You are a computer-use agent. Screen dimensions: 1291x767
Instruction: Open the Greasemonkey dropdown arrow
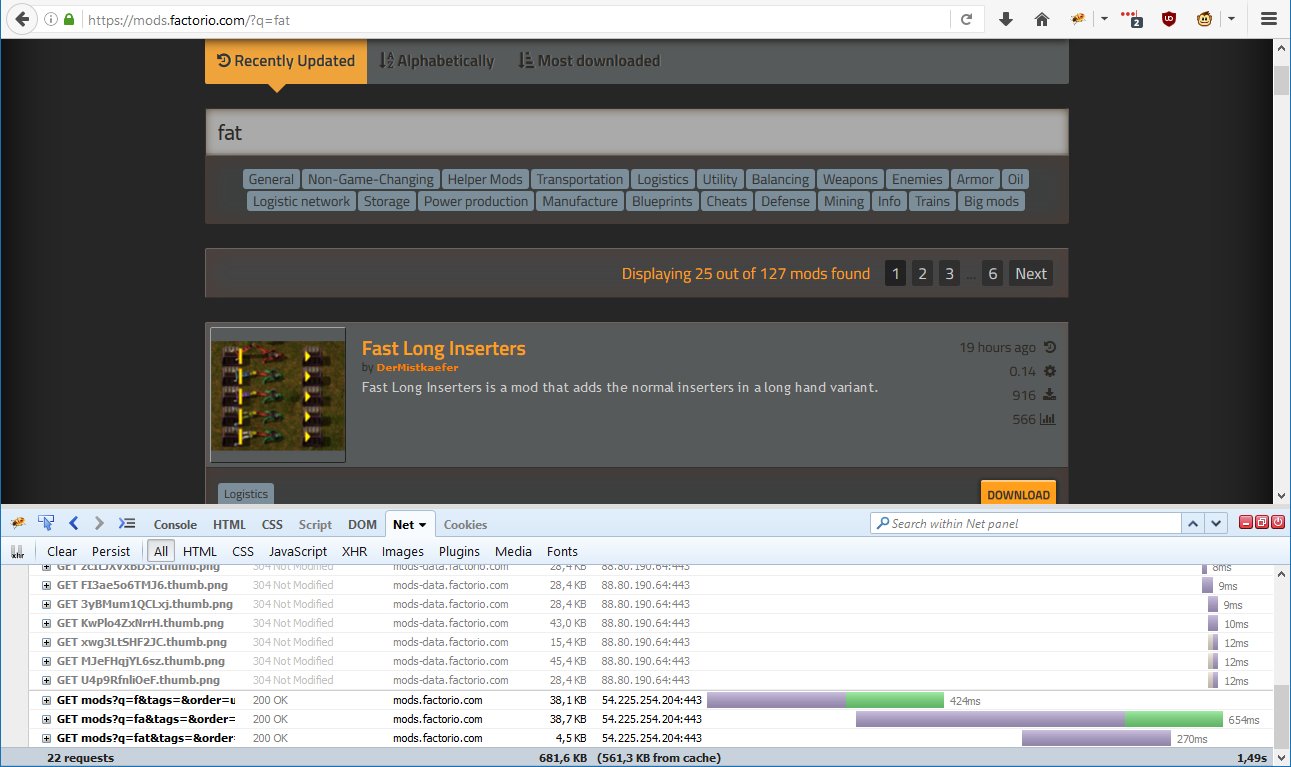[1231, 19]
